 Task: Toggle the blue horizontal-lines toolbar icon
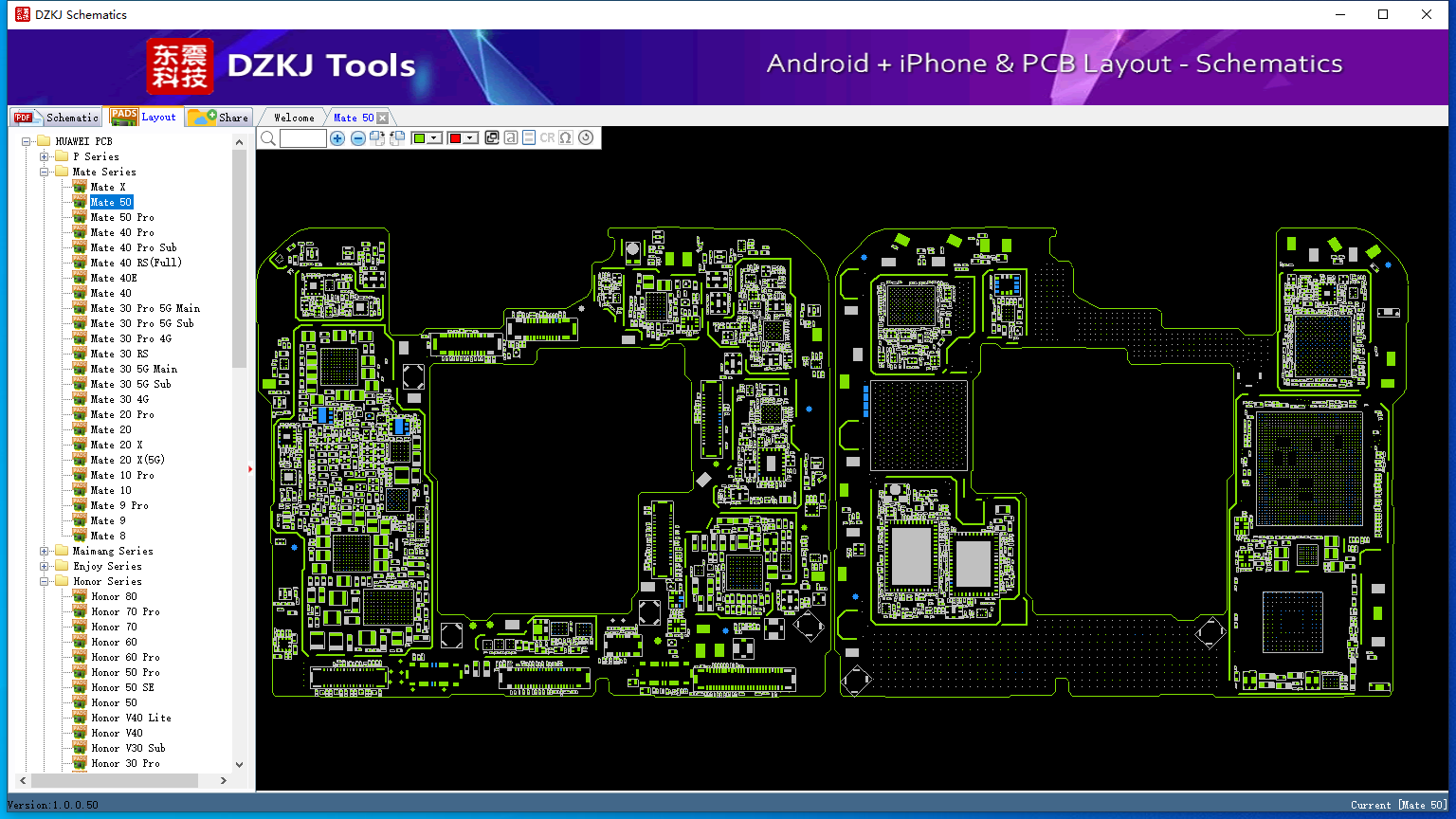click(x=529, y=138)
